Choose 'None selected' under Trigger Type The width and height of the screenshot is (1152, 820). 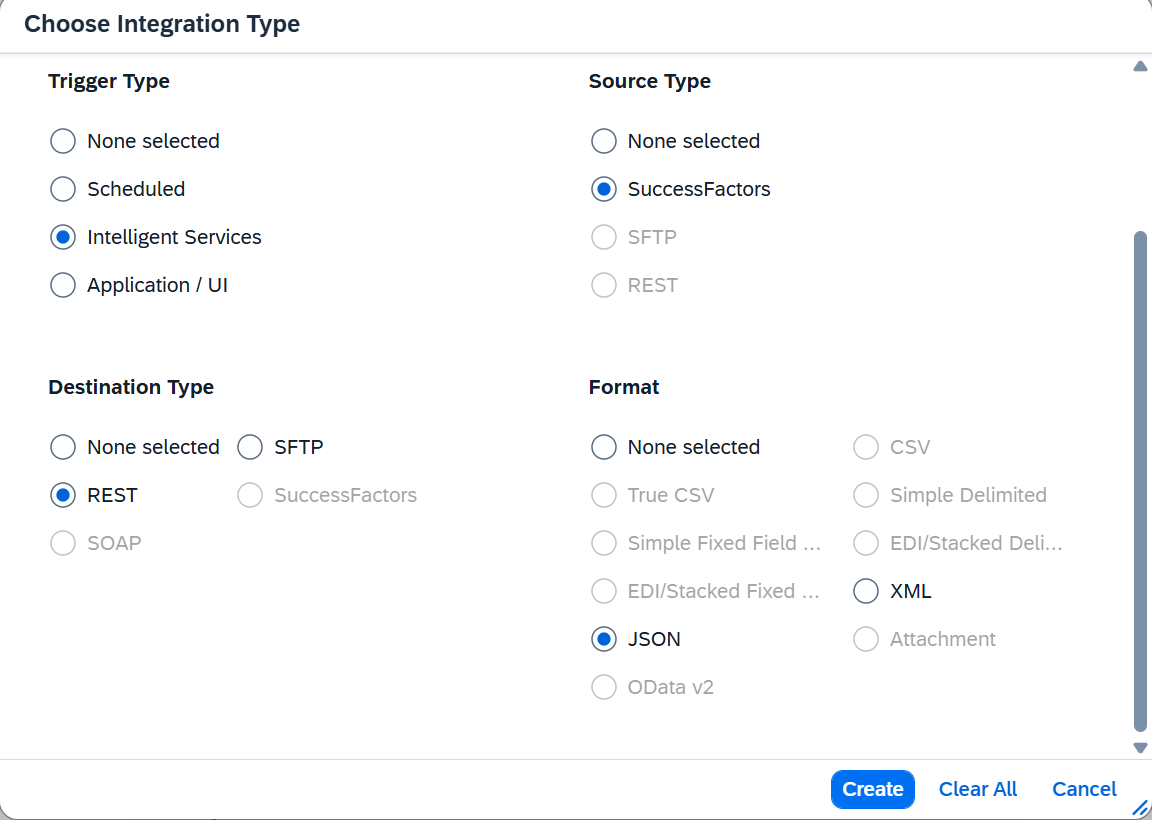[63, 141]
